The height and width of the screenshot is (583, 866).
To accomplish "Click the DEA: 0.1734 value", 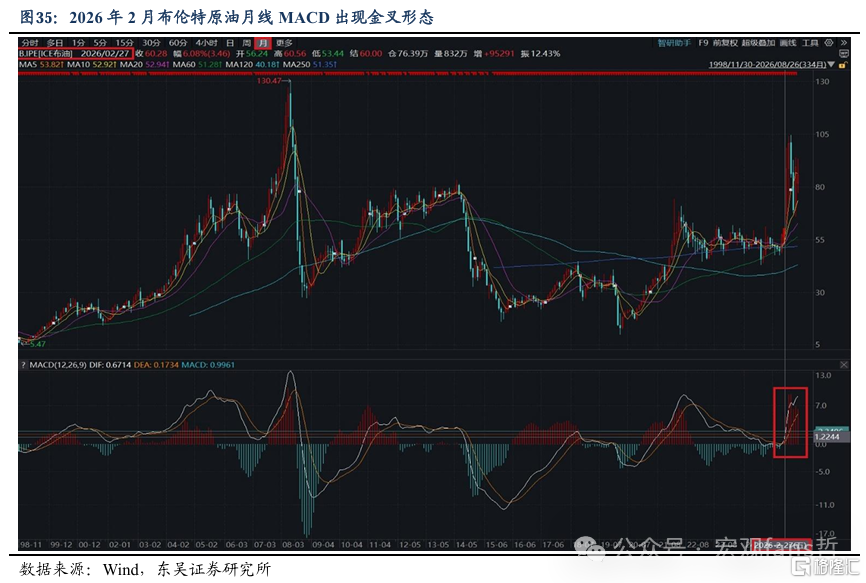I will [x=156, y=365].
